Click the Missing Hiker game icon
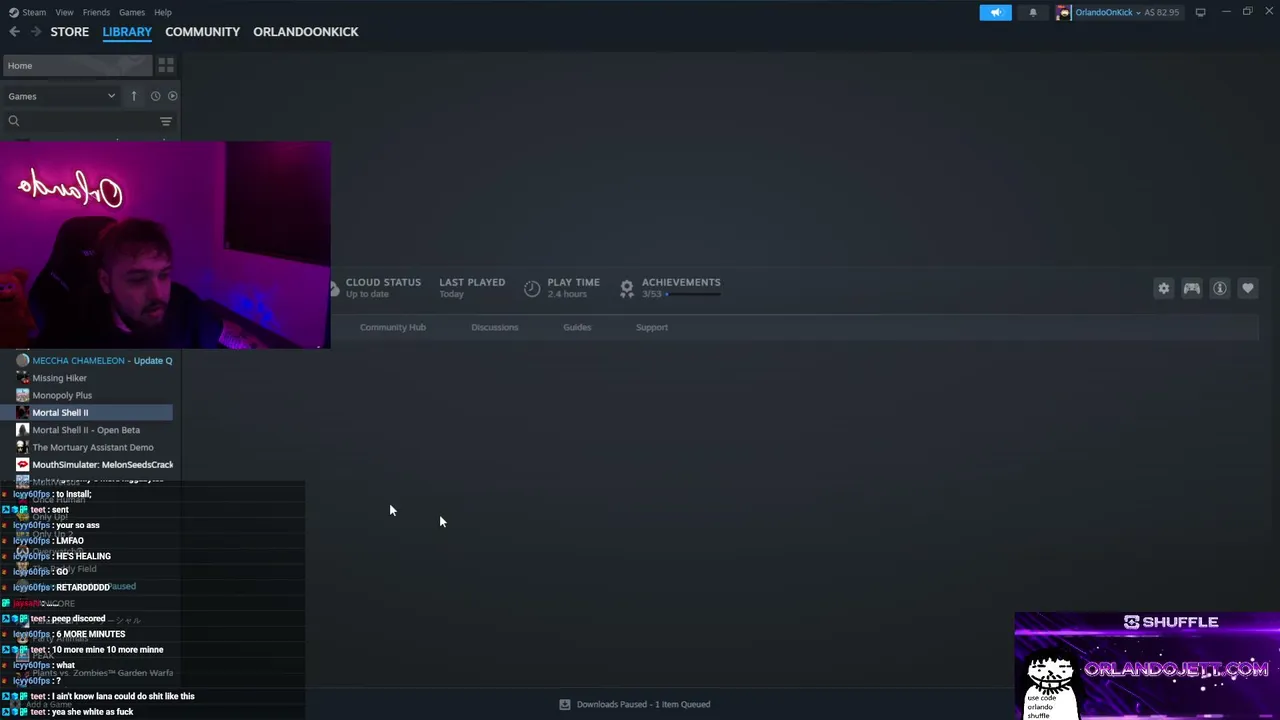Viewport: 1280px width, 720px height. [23, 378]
